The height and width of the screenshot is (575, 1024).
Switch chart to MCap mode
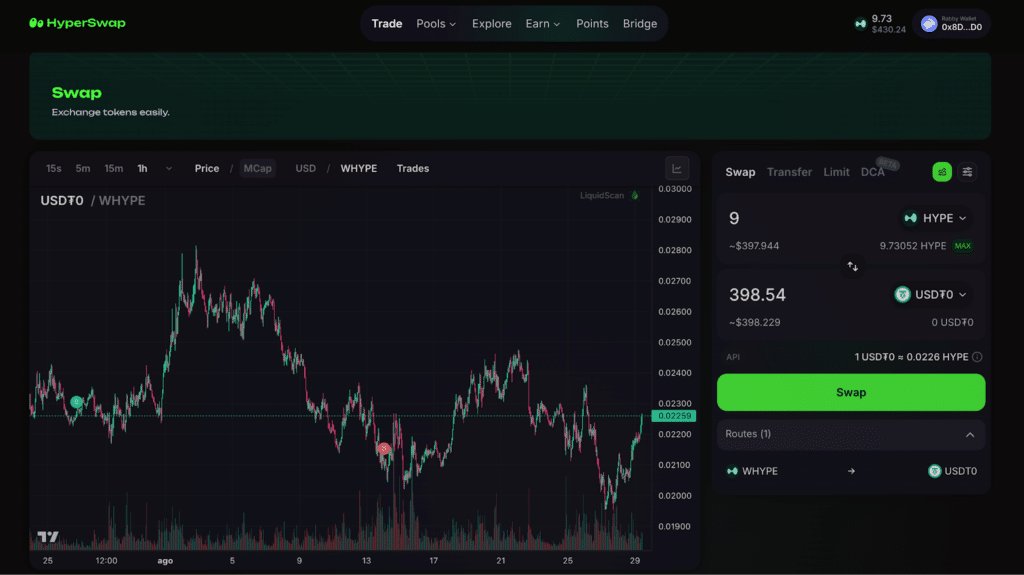[257, 169]
